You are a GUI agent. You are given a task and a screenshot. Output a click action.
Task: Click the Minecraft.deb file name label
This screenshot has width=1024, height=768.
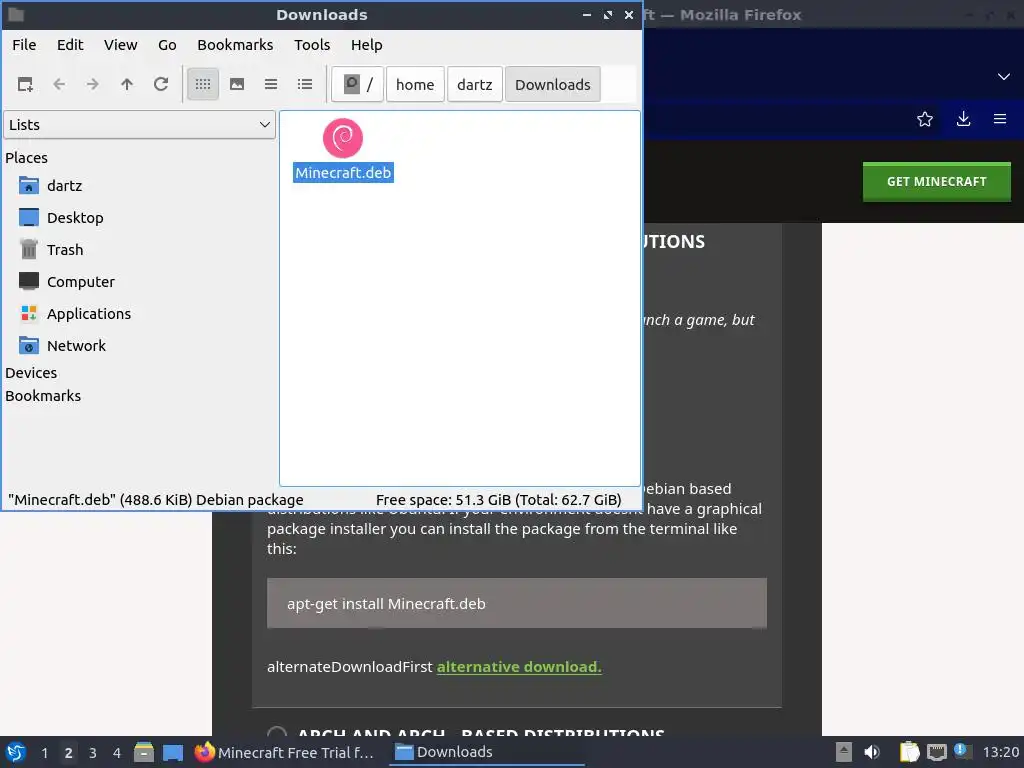click(x=343, y=172)
